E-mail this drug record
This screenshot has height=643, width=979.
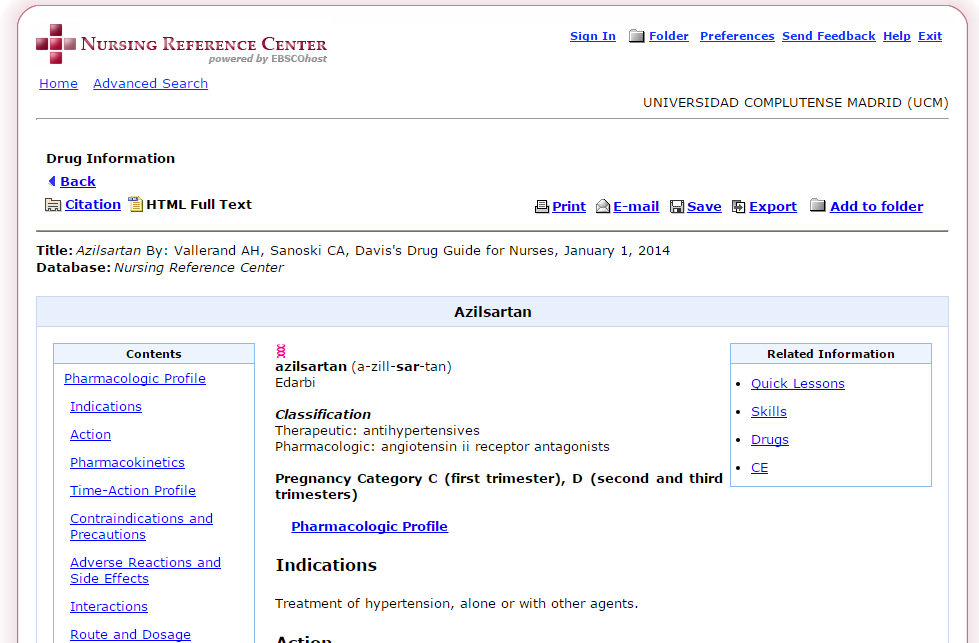click(x=636, y=207)
